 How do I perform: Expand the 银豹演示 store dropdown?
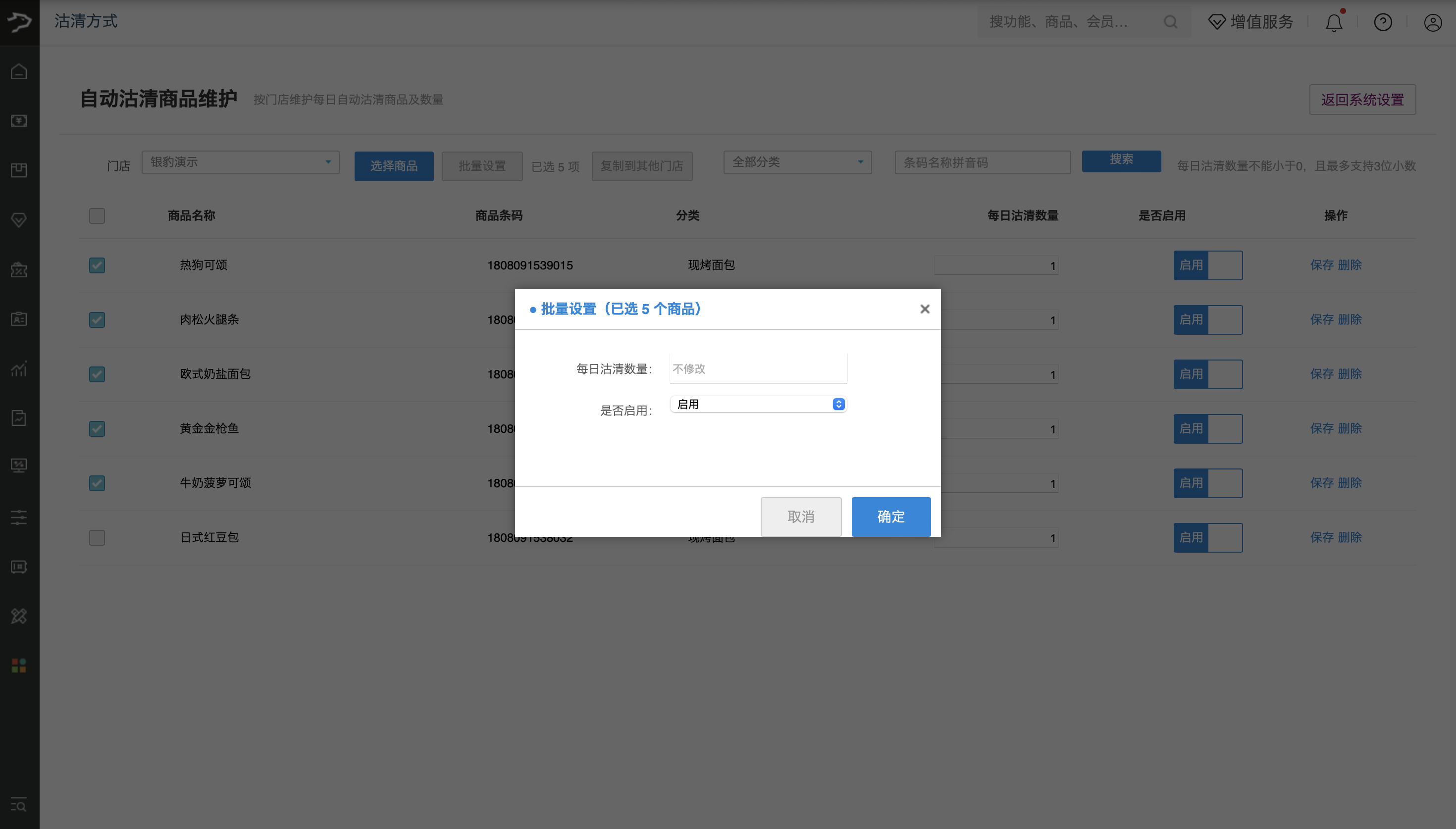[x=240, y=162]
